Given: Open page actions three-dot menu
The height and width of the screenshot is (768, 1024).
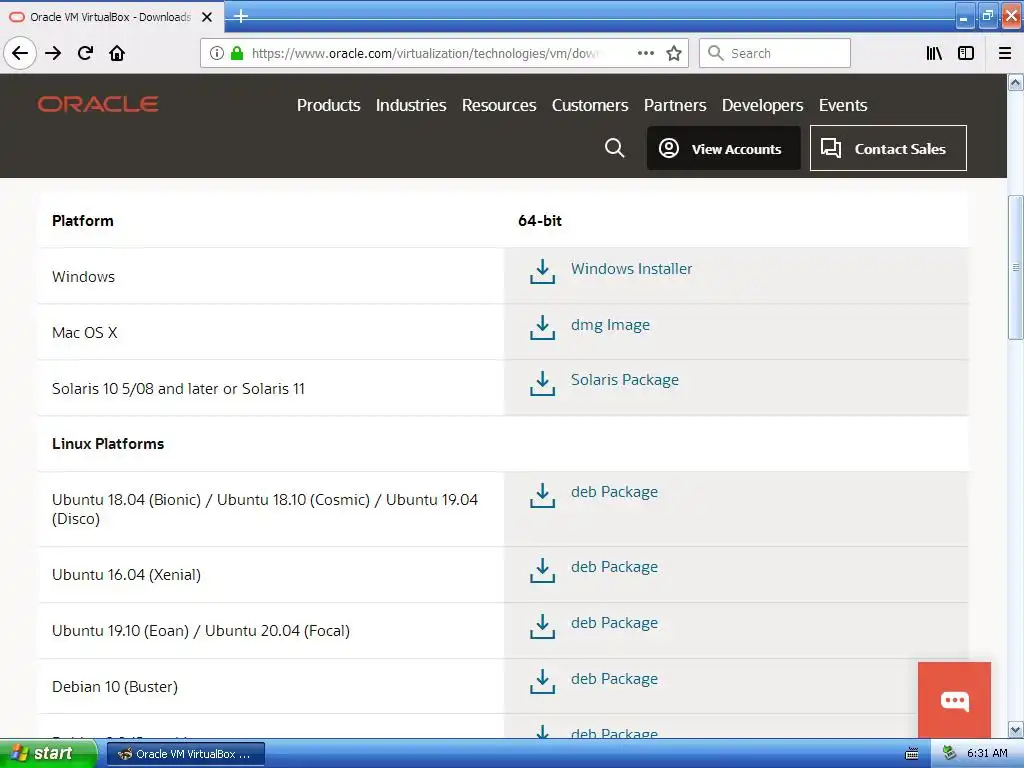Looking at the screenshot, I should tap(646, 53).
